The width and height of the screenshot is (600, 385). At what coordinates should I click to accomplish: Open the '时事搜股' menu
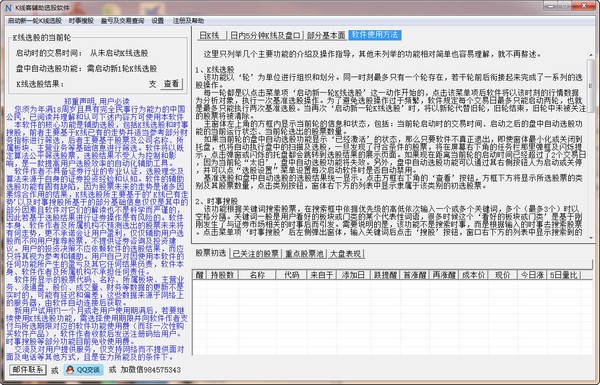[81, 21]
